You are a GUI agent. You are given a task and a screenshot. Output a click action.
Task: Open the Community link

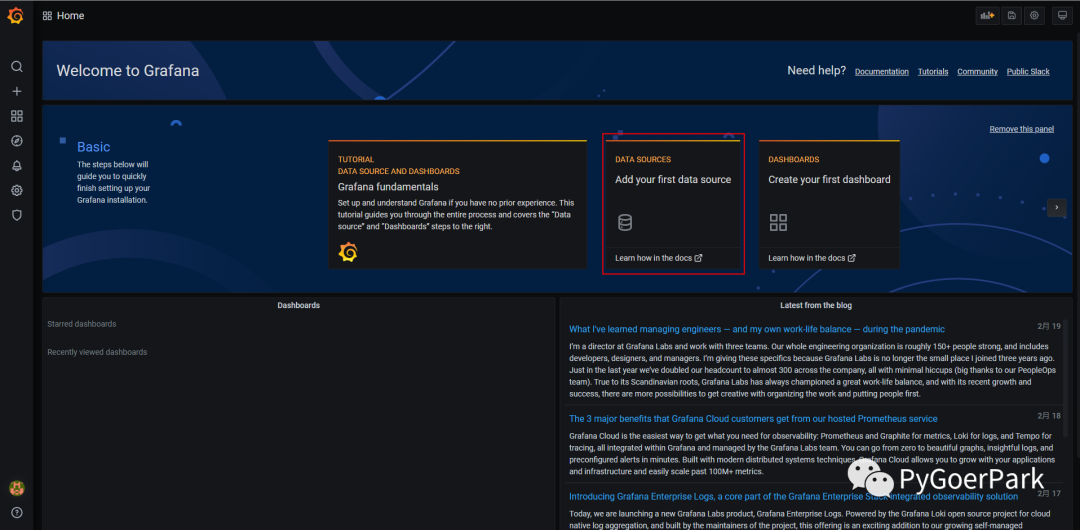point(977,72)
